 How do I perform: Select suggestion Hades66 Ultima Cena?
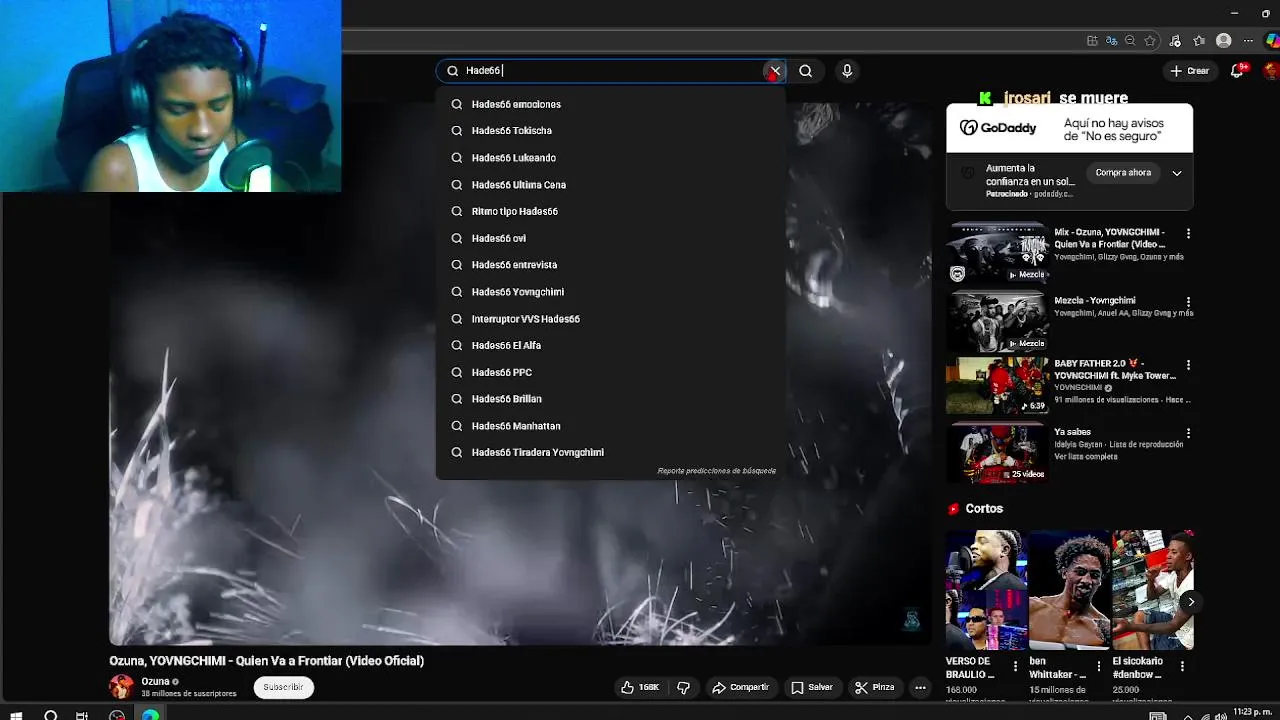(610, 185)
